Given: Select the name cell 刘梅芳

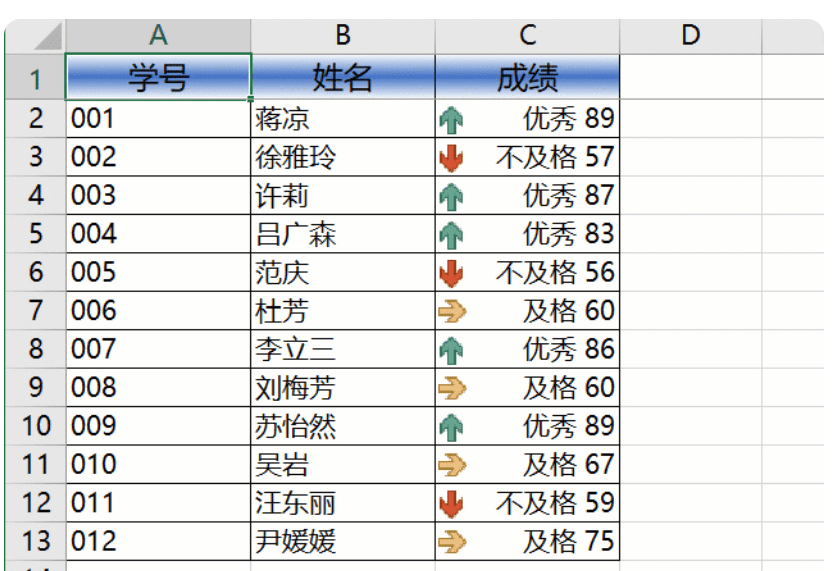Looking at the screenshot, I should click(x=343, y=387).
